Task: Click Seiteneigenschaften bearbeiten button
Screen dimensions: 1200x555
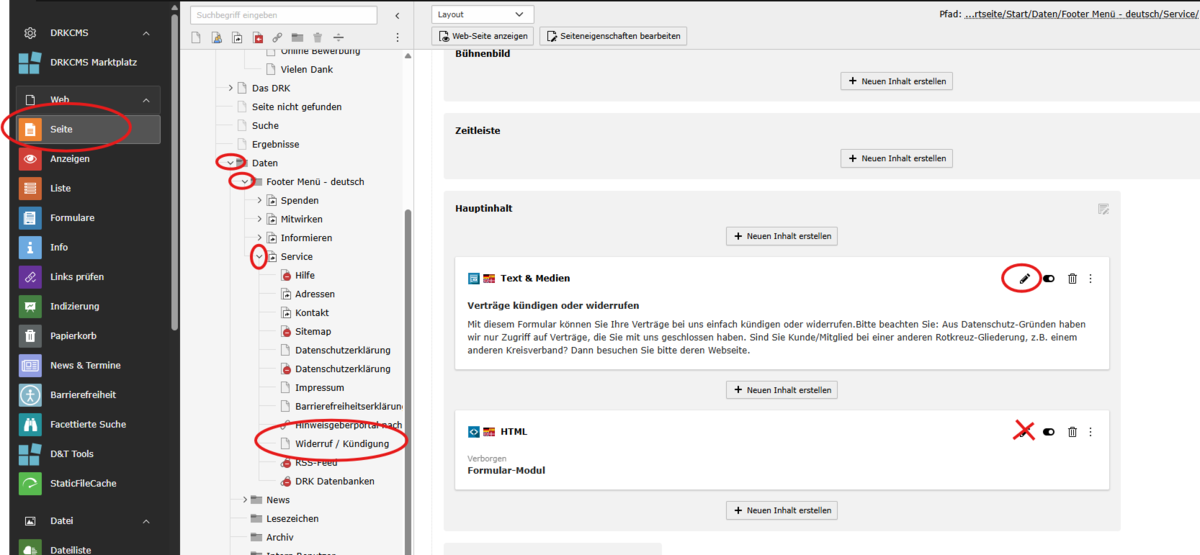Action: [613, 36]
